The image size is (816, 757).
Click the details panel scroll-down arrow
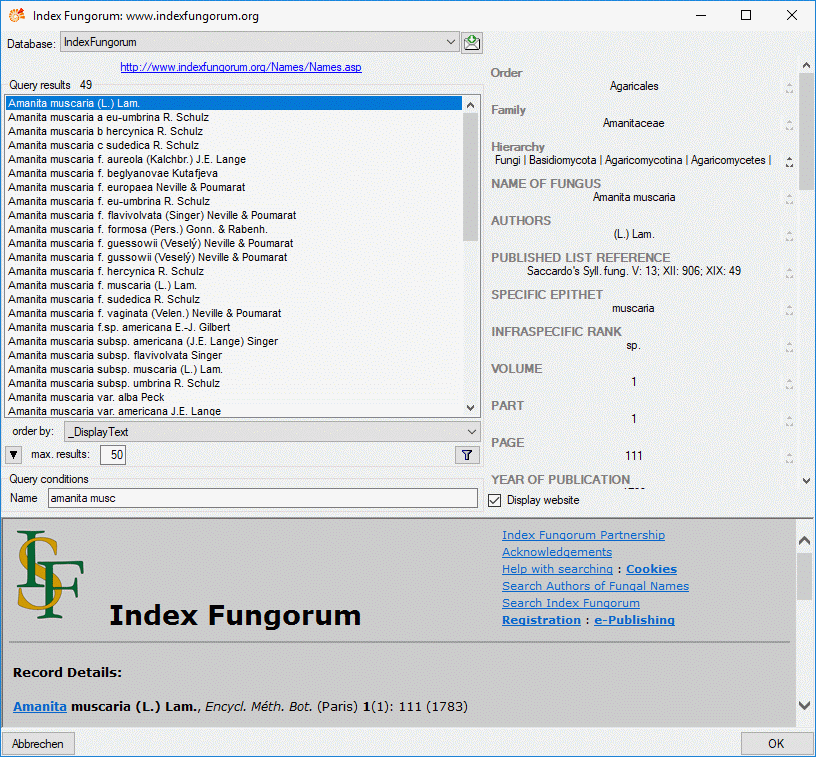tap(806, 481)
